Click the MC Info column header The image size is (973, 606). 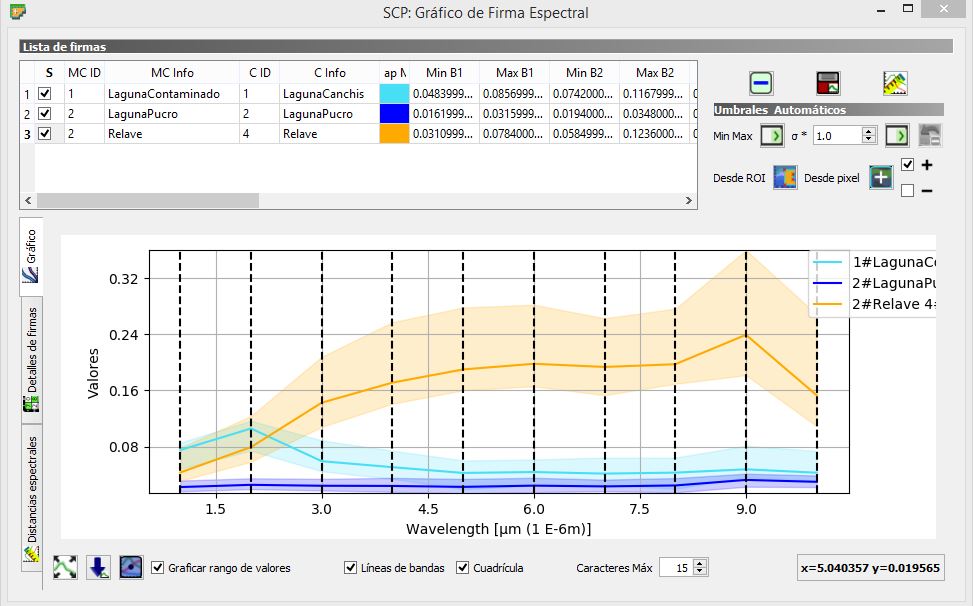coord(172,73)
